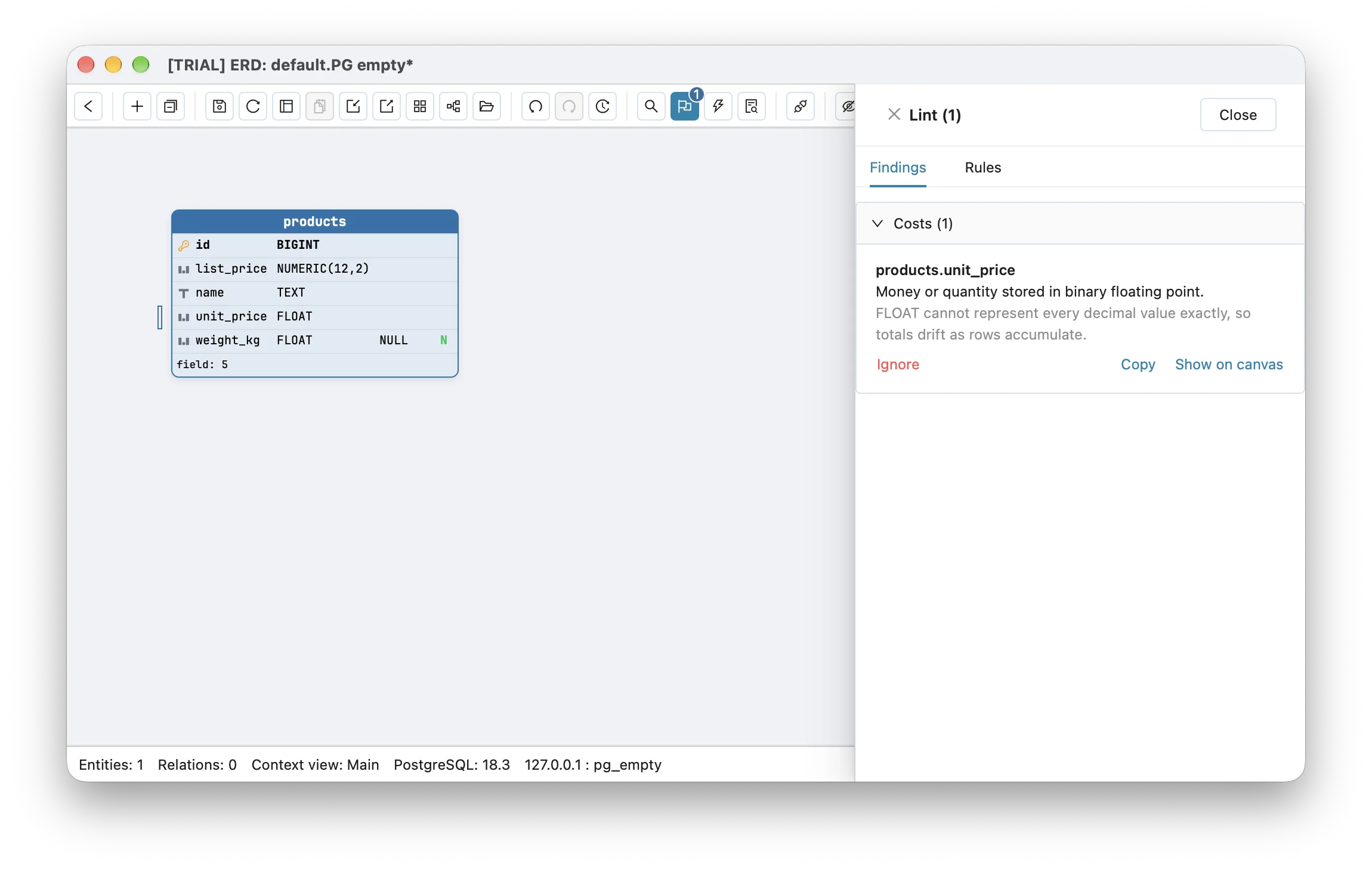Open the history clock icon
Image resolution: width=1372 pixels, height=870 pixels.
click(x=602, y=106)
